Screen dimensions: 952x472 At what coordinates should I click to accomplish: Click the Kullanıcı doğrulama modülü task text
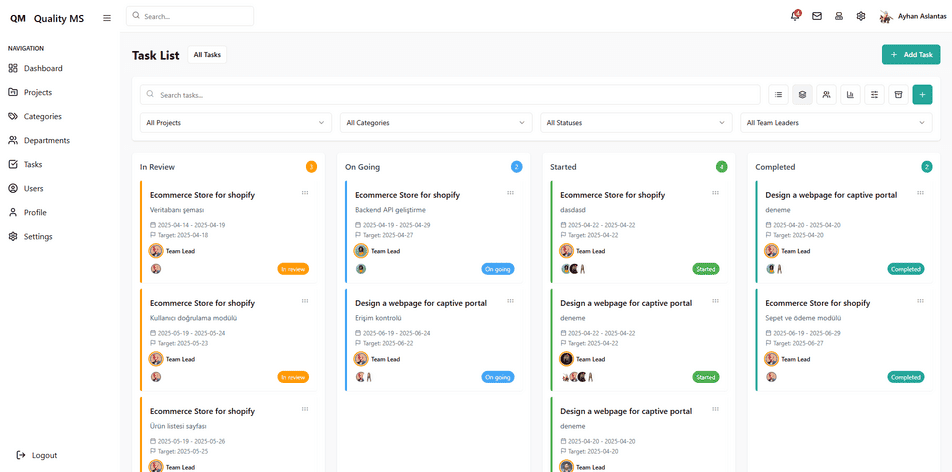193,318
